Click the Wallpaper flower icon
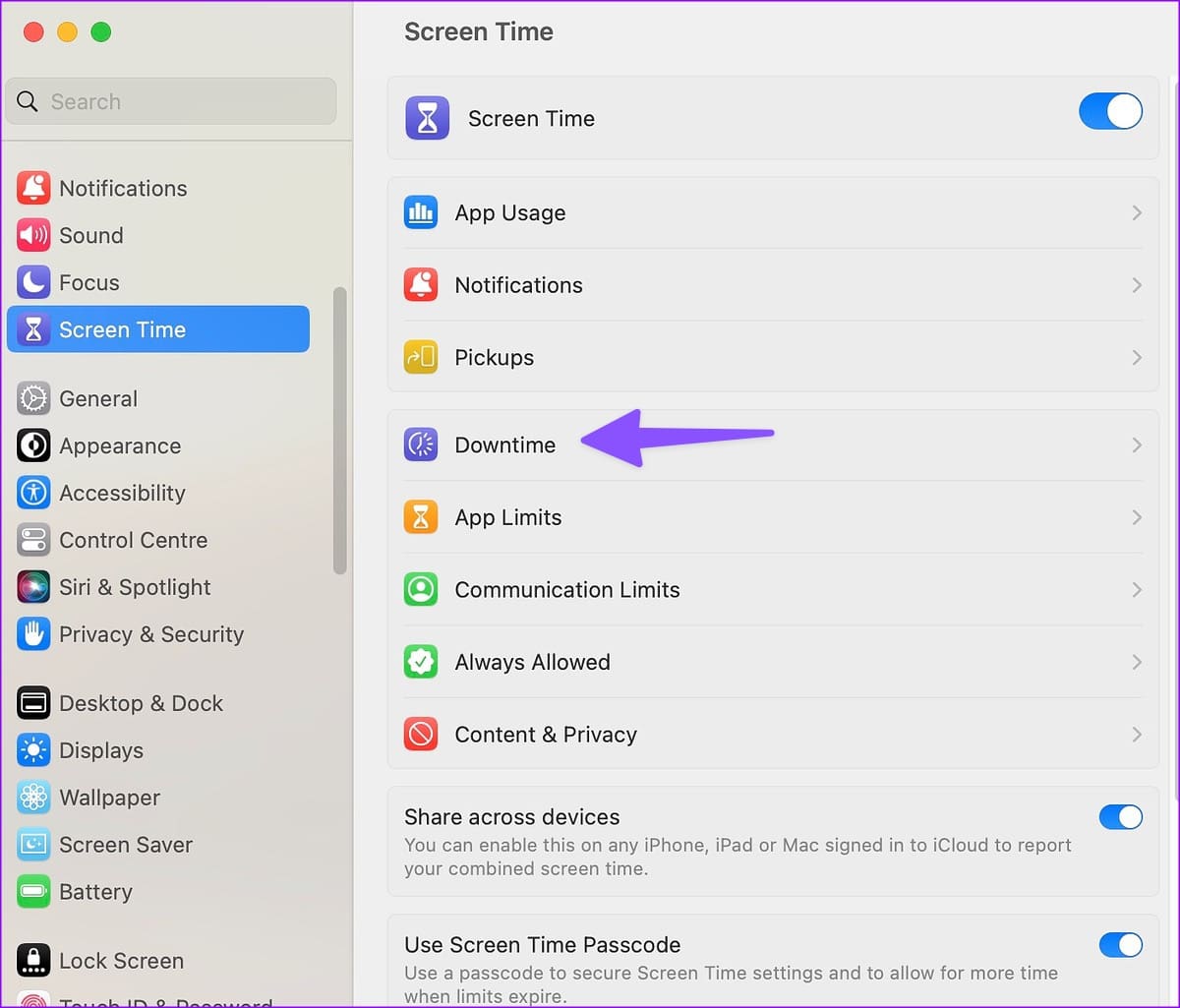Screen dimensions: 1180x1008 click(33, 798)
